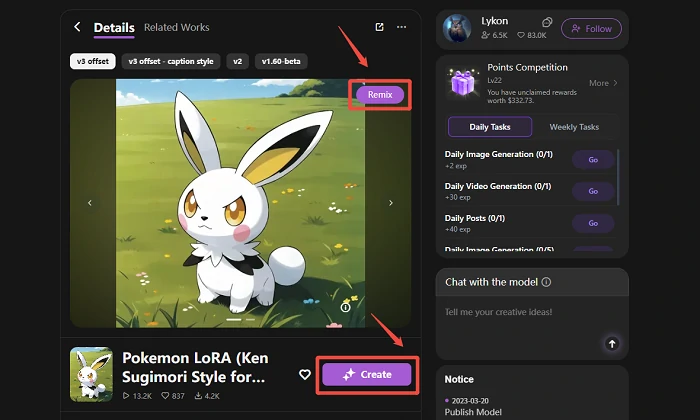Select the Details tab

tap(114, 28)
